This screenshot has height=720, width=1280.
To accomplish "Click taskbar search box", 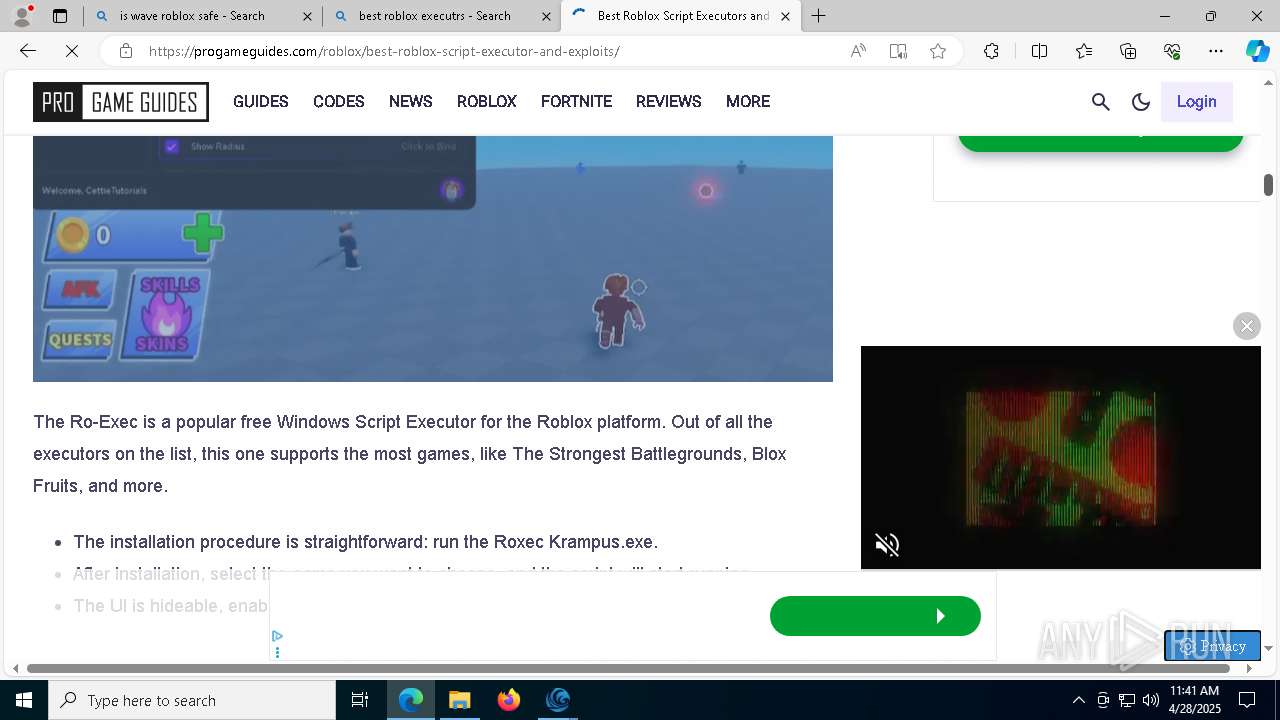I will pyautogui.click(x=192, y=700).
